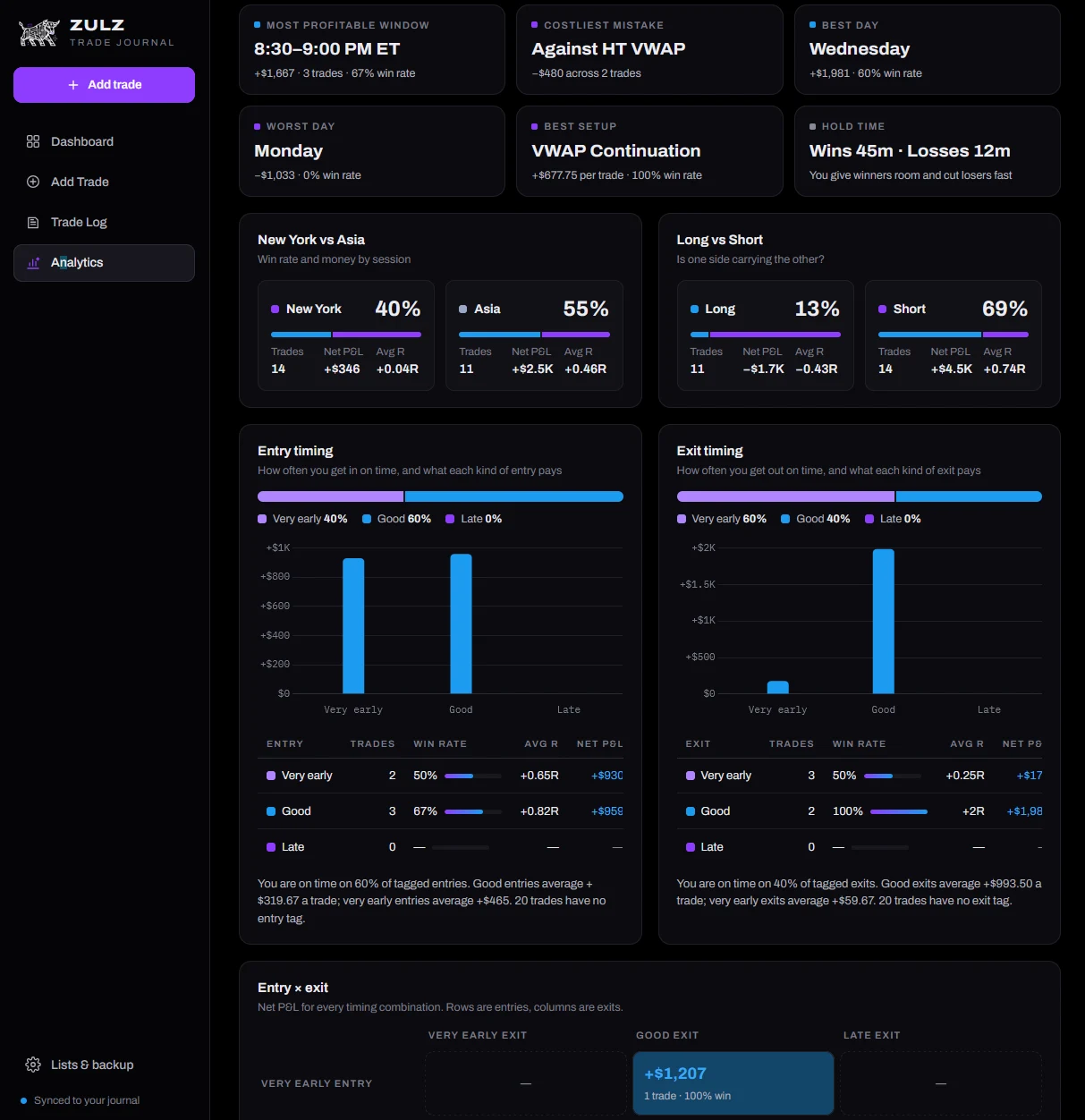This screenshot has height=1120, width=1085.
Task: Click the Analytics chart icon
Action: pyautogui.click(x=33, y=263)
